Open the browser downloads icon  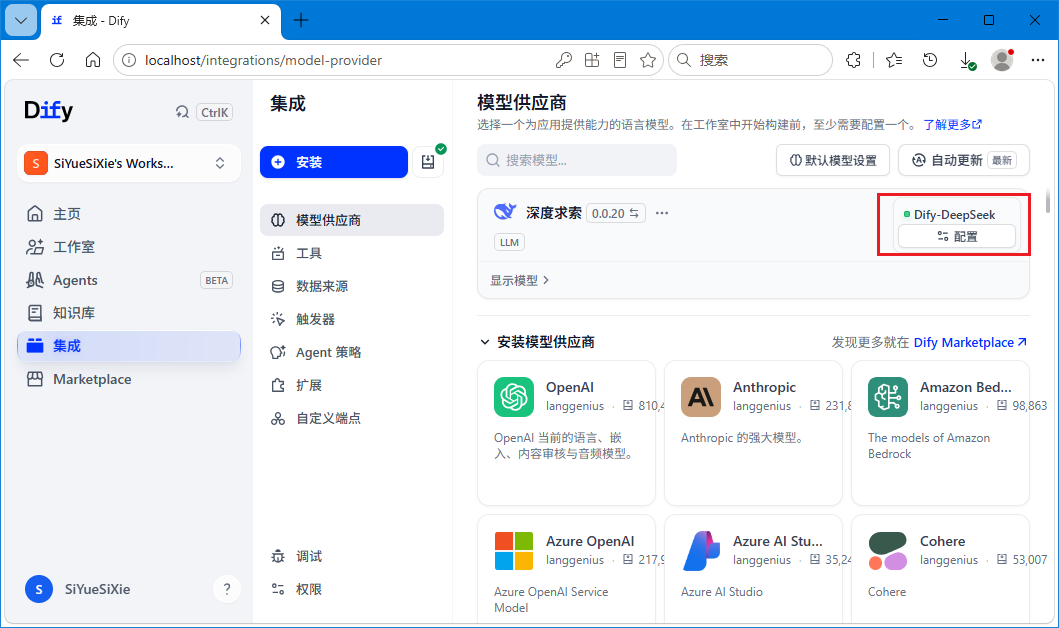tap(966, 60)
